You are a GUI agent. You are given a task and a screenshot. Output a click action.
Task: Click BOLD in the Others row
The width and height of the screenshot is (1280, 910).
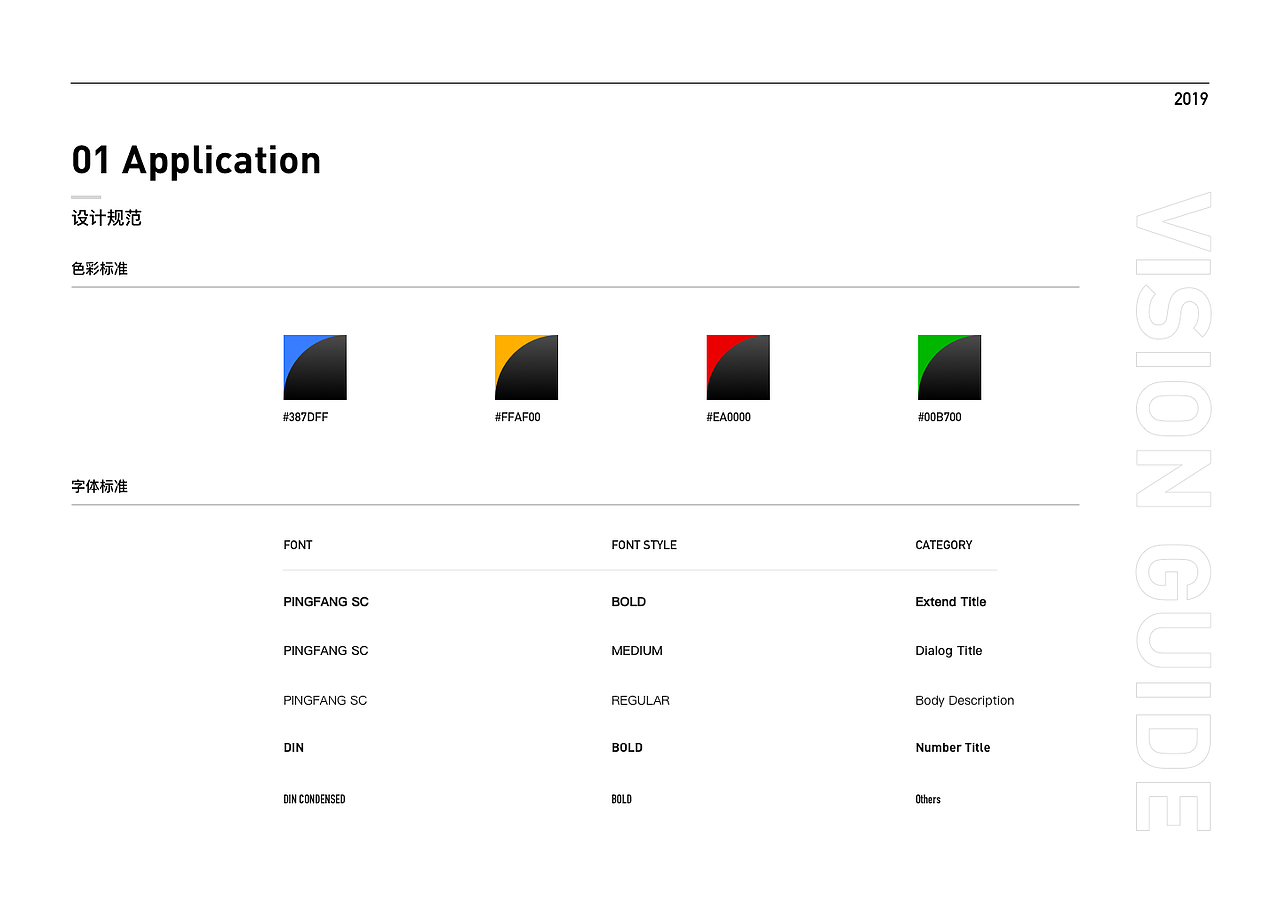coord(622,799)
